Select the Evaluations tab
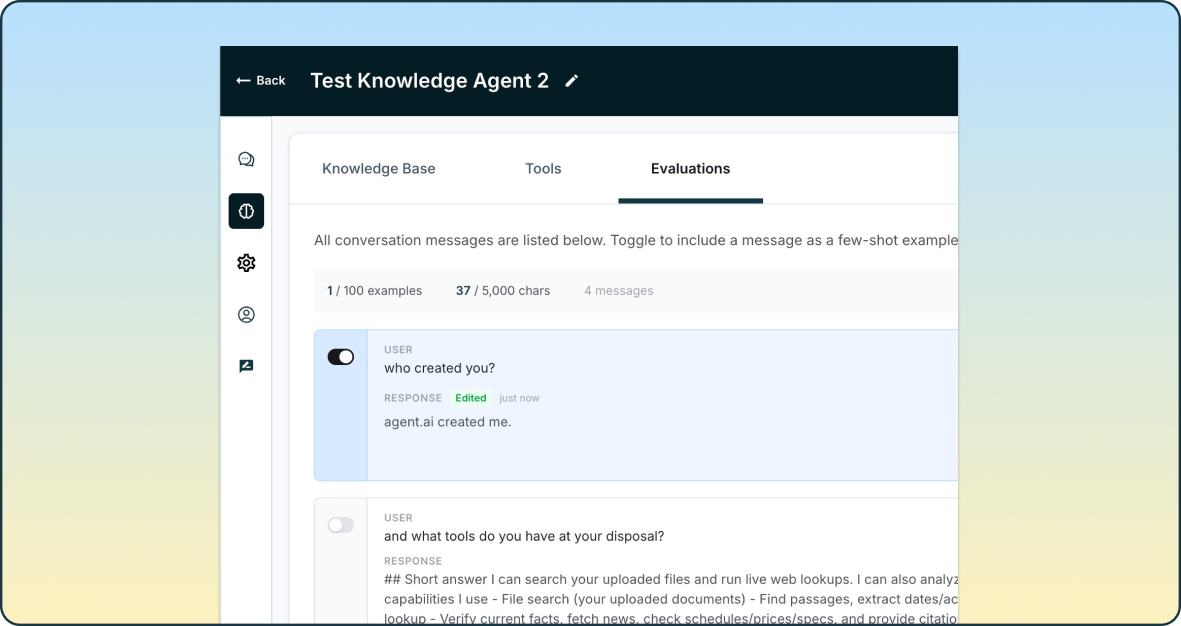Viewport: 1181px width, 626px height. [690, 168]
